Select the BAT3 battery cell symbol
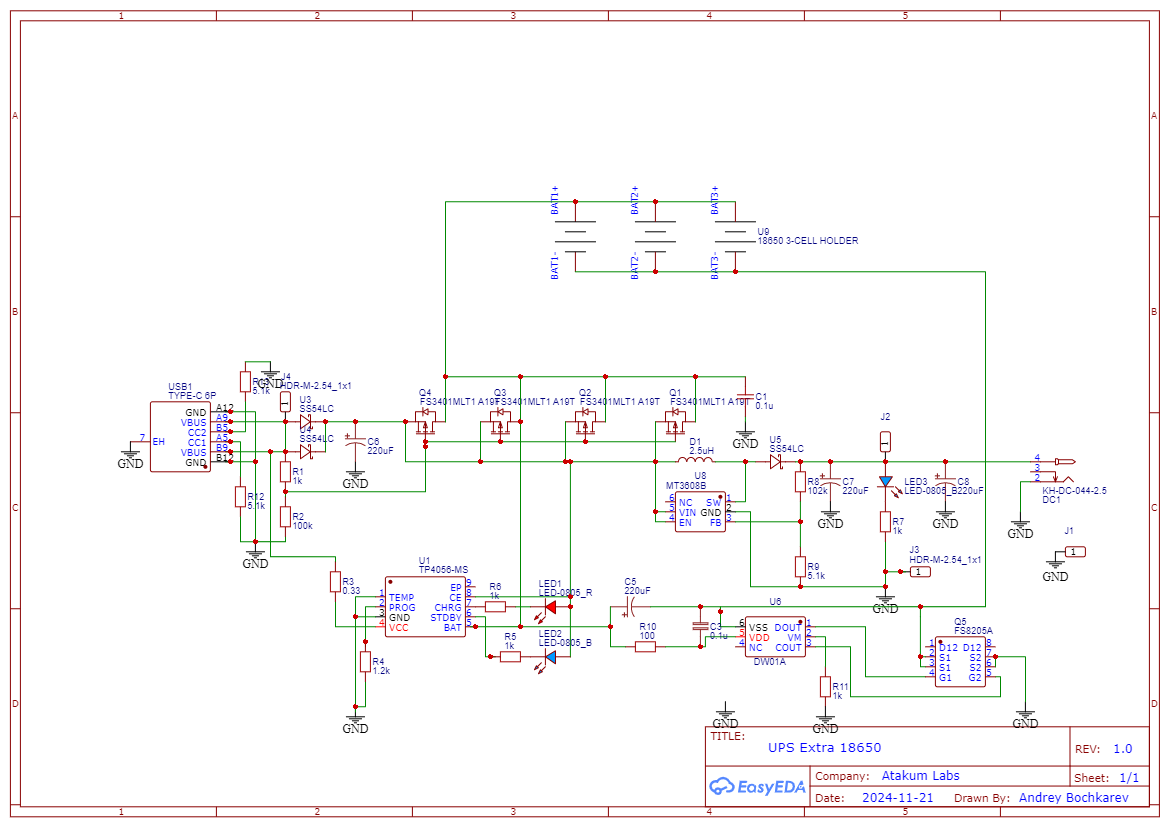This screenshot has width=1169, height=827. [x=735, y=236]
